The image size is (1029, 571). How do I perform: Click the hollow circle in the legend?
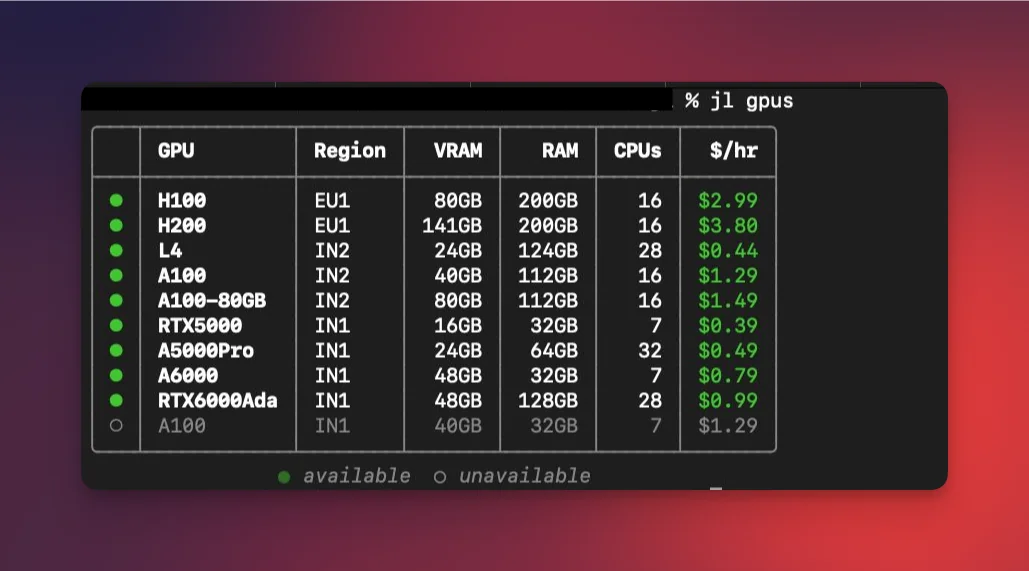[440, 477]
